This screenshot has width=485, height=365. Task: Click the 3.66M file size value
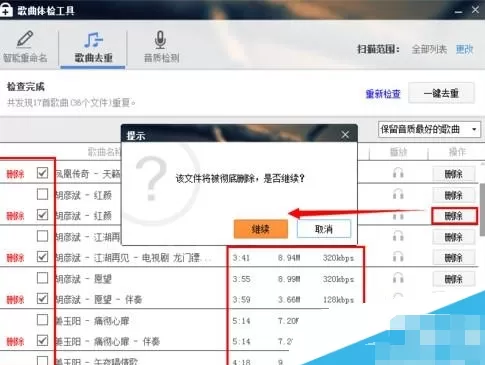(289, 300)
